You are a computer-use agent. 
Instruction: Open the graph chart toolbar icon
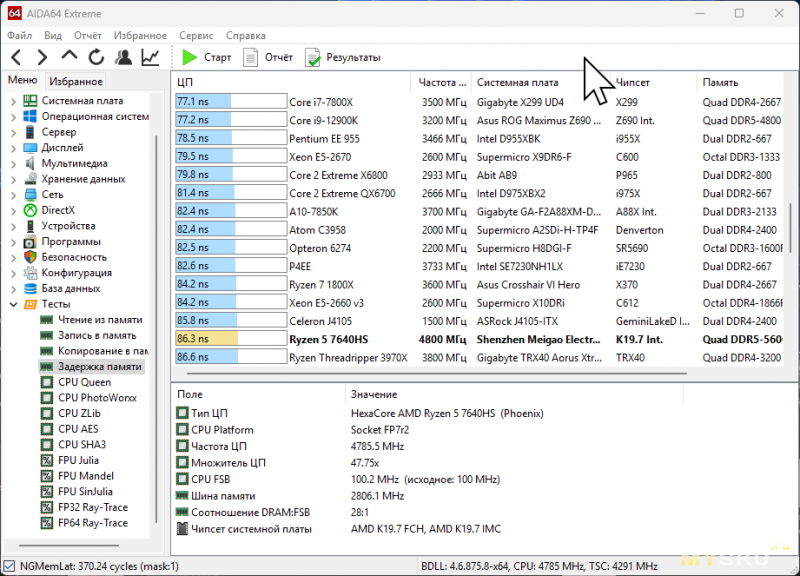(x=151, y=57)
